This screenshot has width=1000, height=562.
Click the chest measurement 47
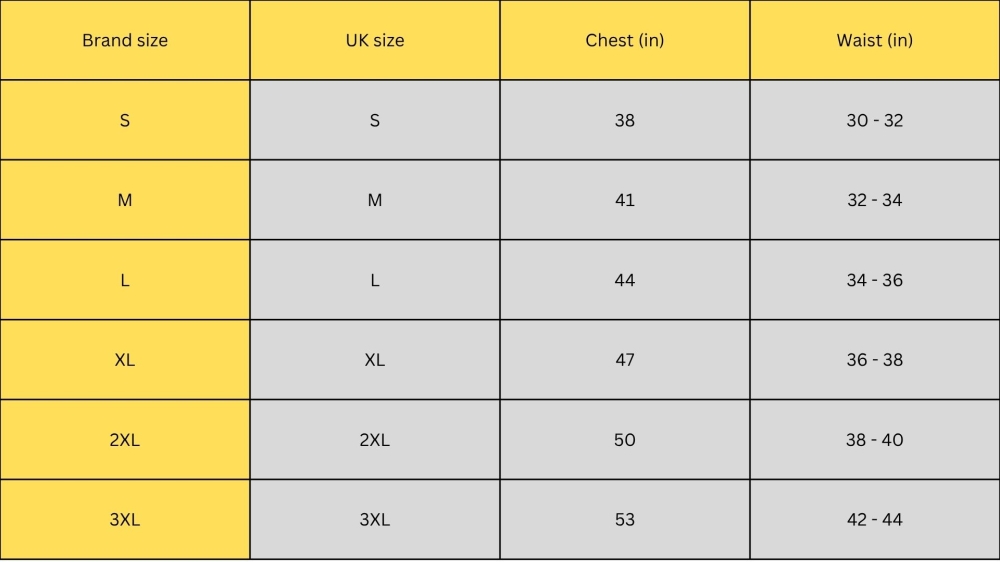(x=625, y=360)
